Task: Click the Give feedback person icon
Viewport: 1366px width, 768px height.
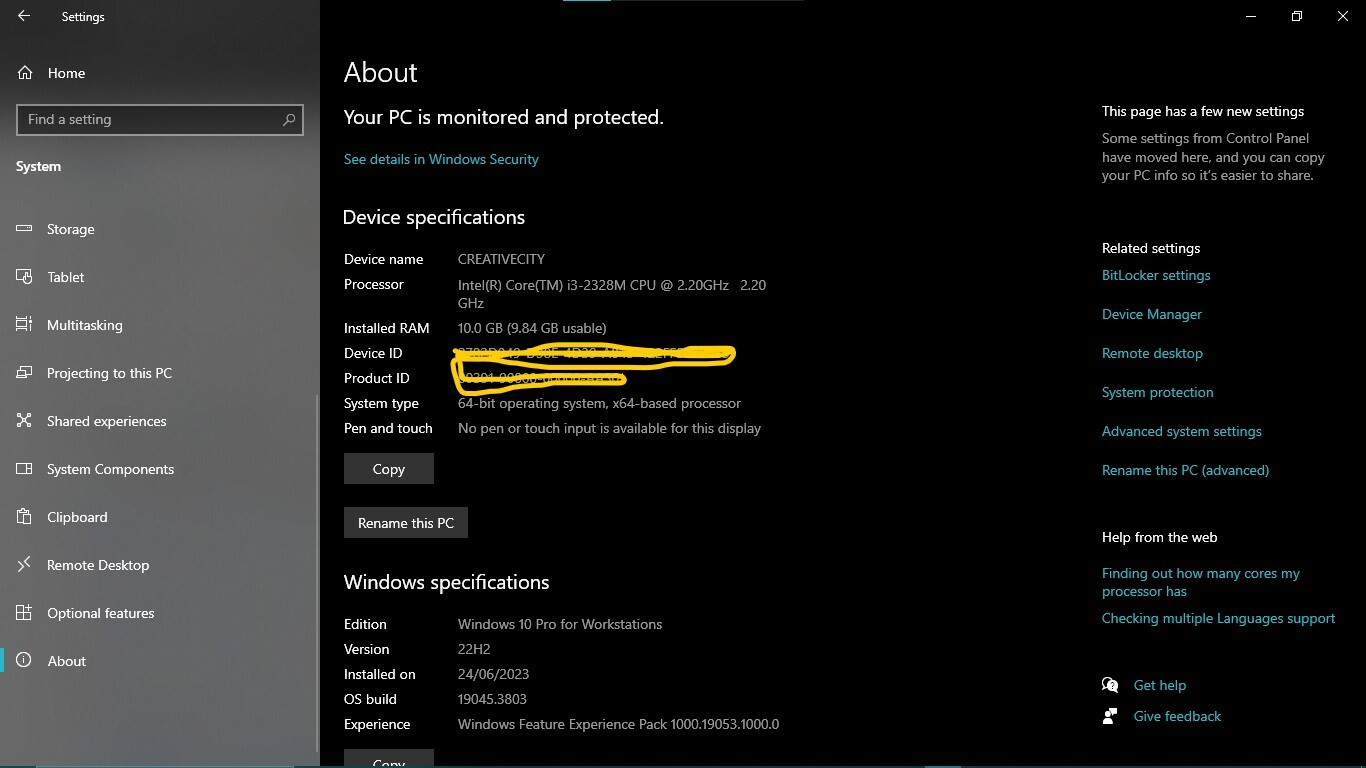Action: (1110, 716)
